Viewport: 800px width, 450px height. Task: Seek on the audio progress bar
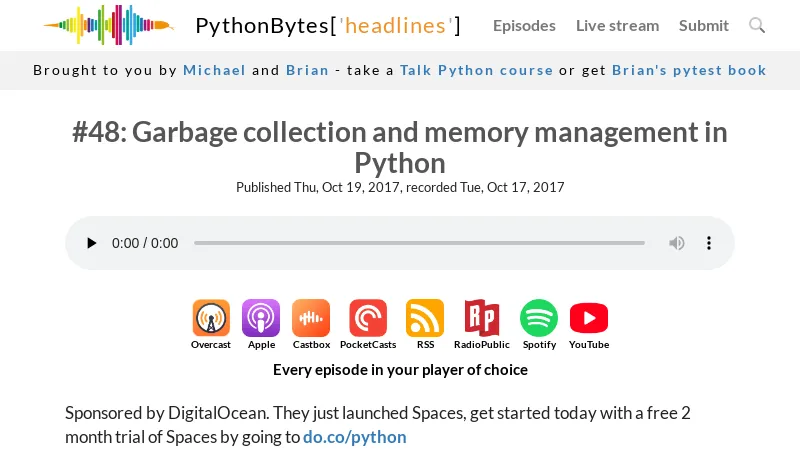coord(419,243)
